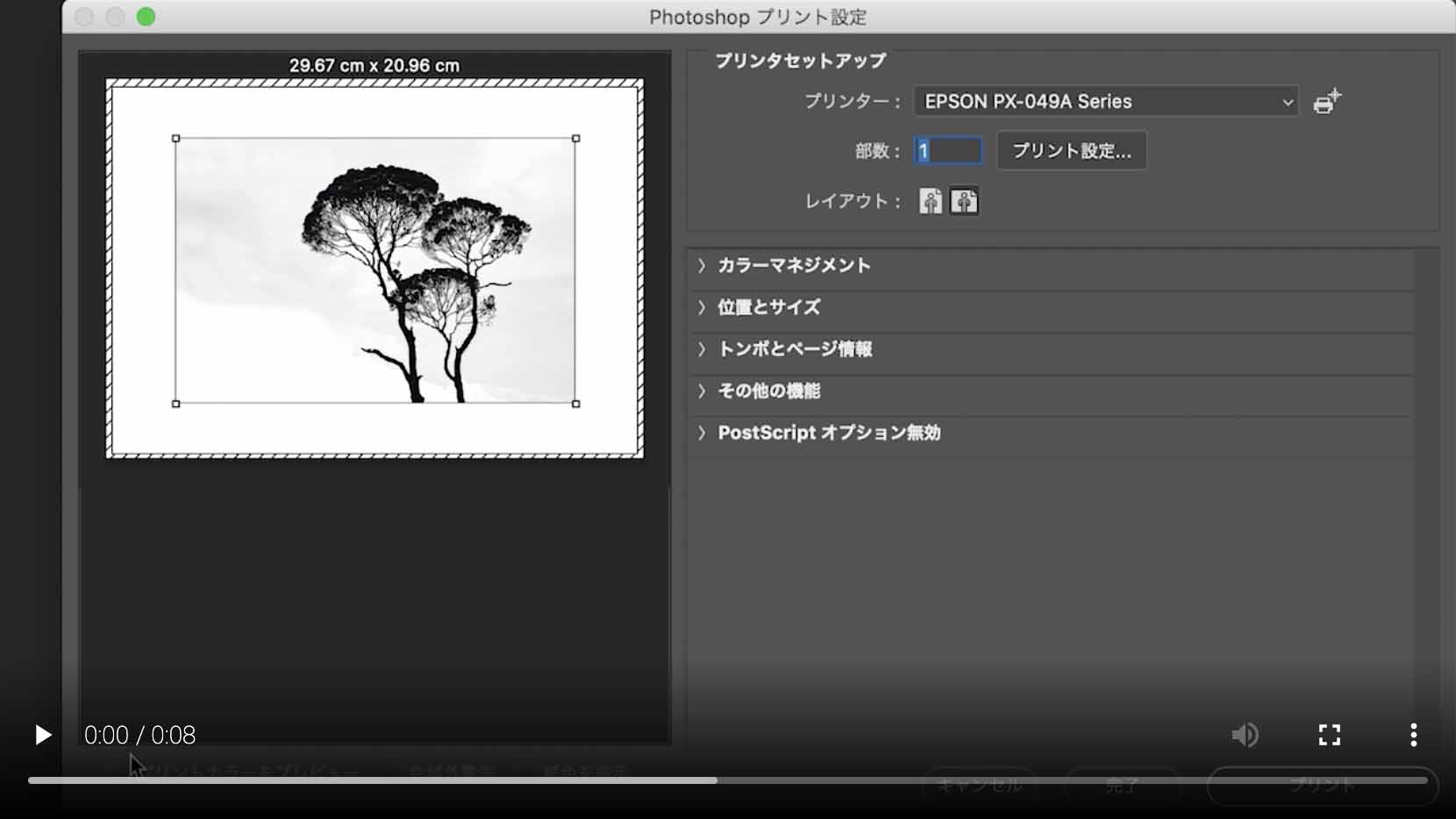
Task: Expand the カラーマネジメント section
Action: click(1051, 266)
